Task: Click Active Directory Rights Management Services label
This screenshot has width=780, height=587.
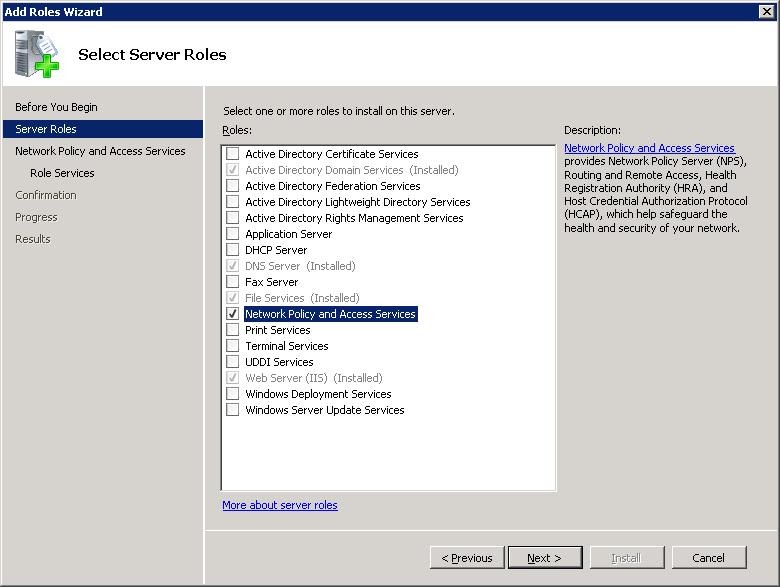Action: (x=354, y=217)
